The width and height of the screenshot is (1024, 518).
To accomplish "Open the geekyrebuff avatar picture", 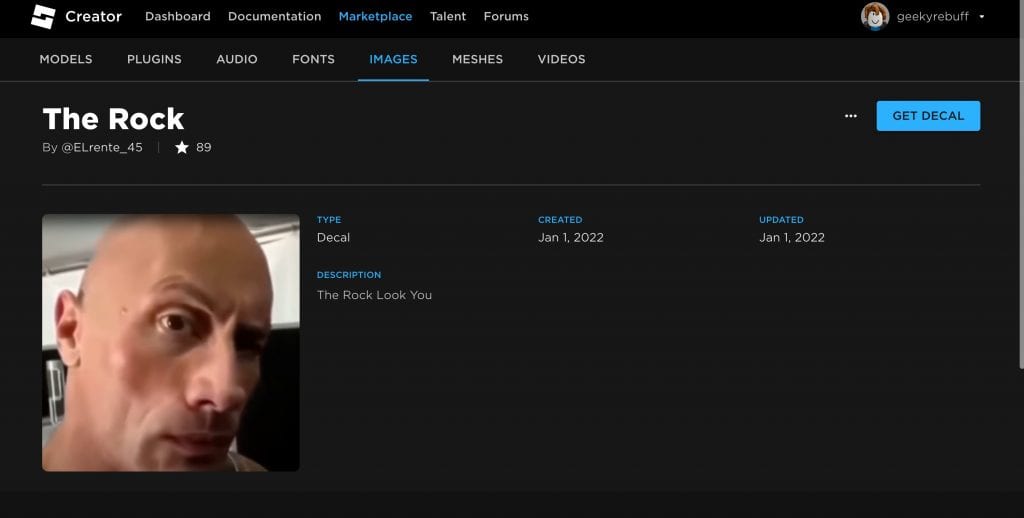I will coord(874,16).
